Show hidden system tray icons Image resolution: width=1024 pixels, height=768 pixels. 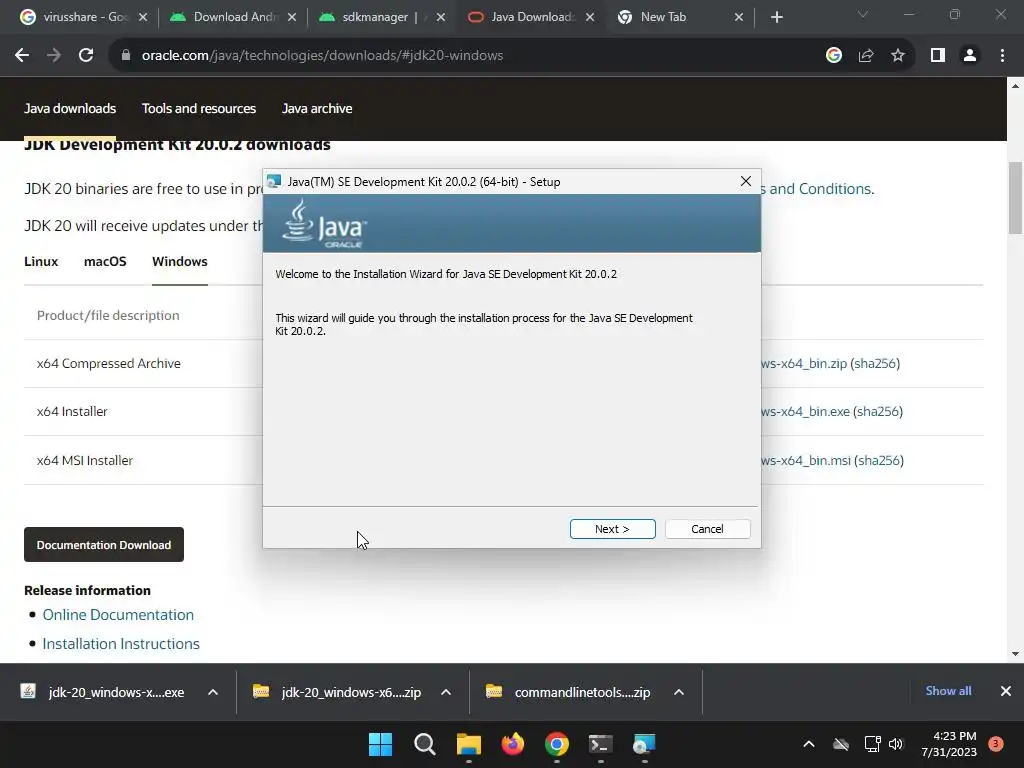tap(808, 744)
